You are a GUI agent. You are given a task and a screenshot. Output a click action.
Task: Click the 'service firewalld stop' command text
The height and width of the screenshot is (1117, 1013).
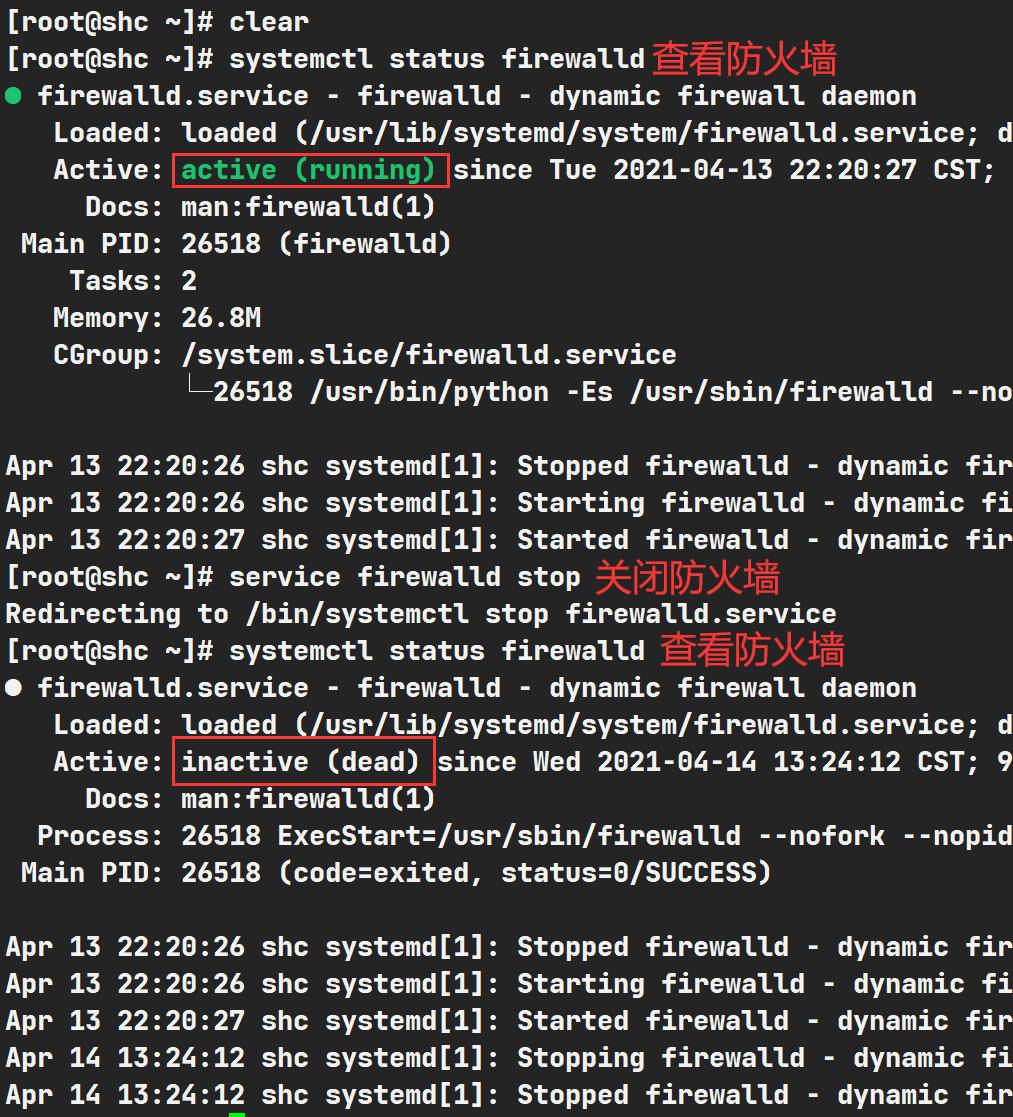pos(405,577)
